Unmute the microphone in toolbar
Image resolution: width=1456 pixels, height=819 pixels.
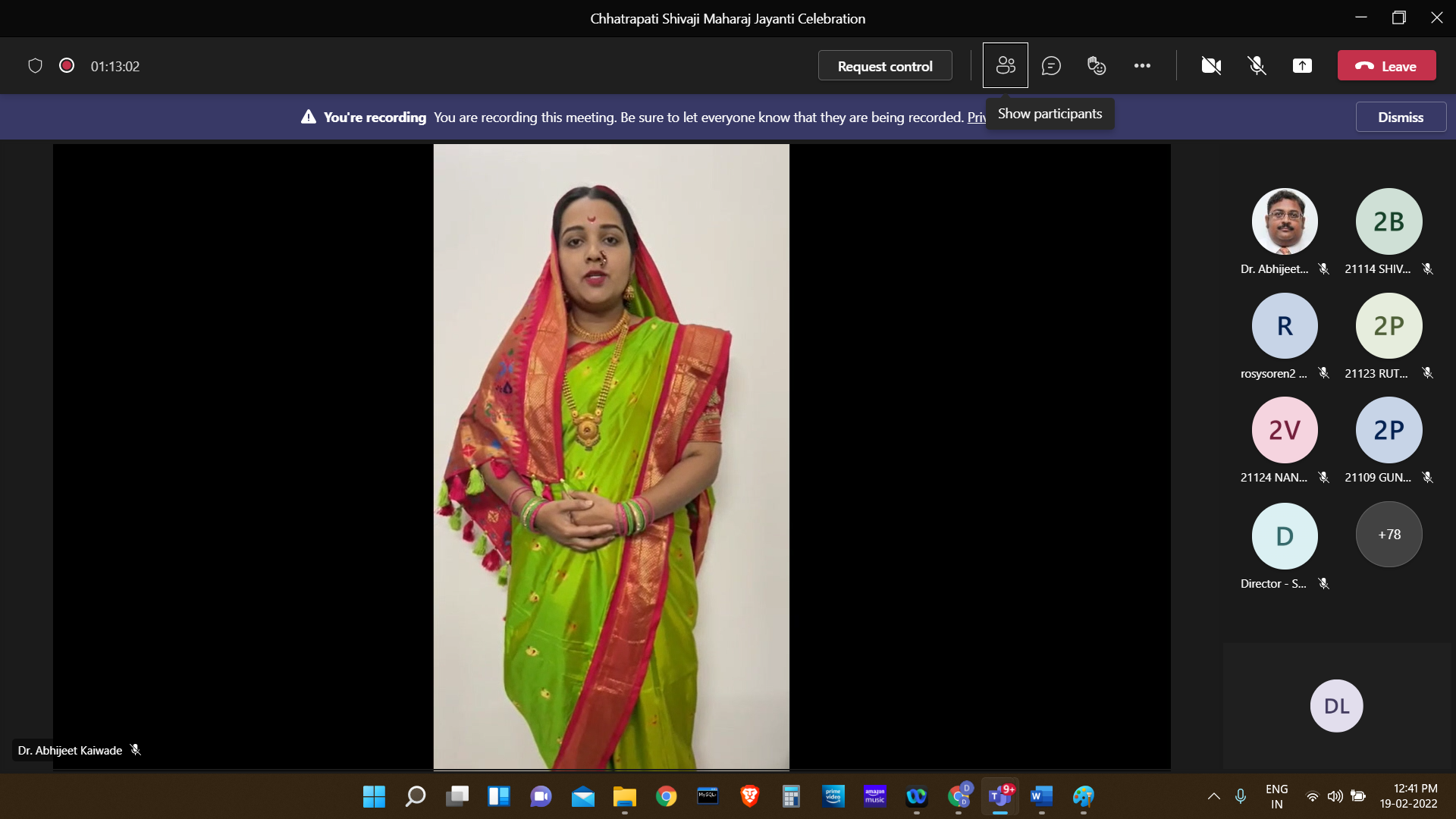[x=1257, y=66]
